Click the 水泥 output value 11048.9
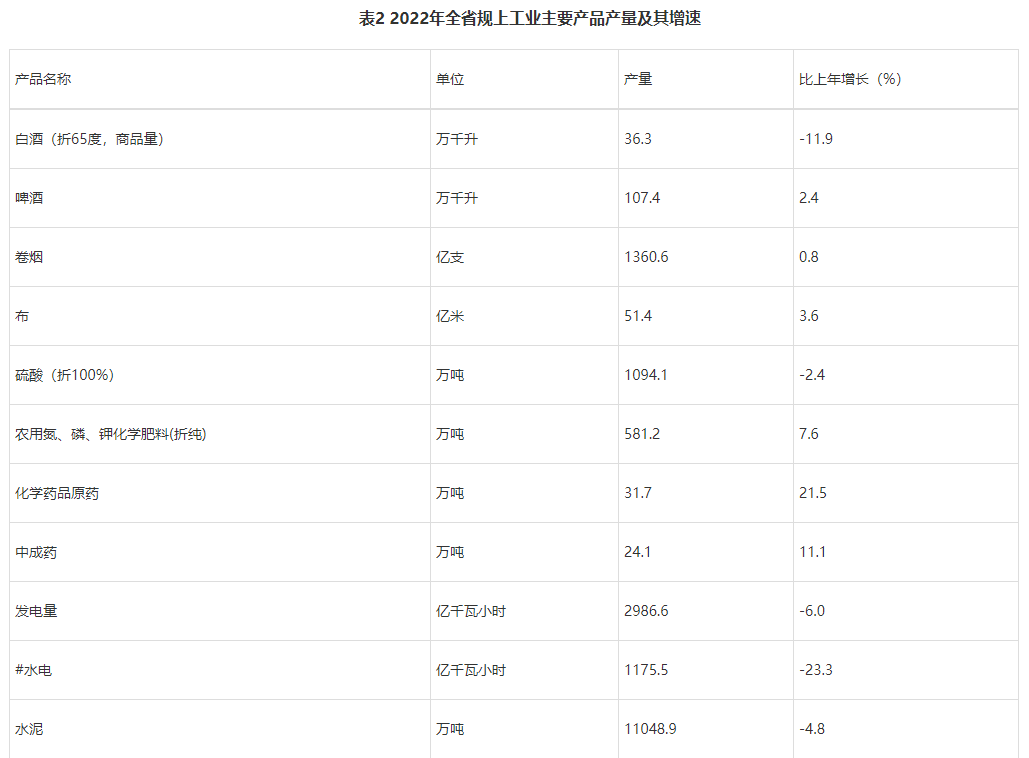The image size is (1029, 758). pos(650,729)
